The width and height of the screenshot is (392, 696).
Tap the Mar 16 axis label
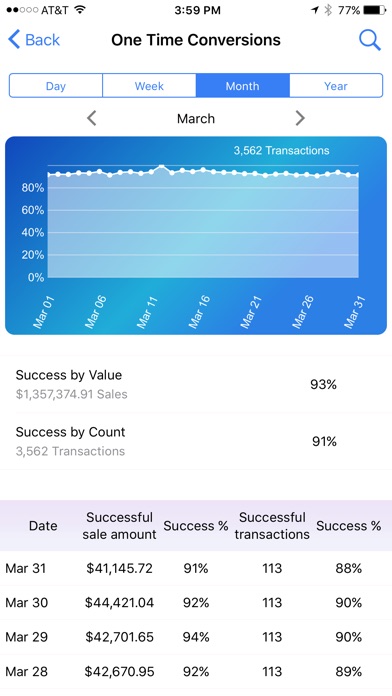[x=198, y=312]
